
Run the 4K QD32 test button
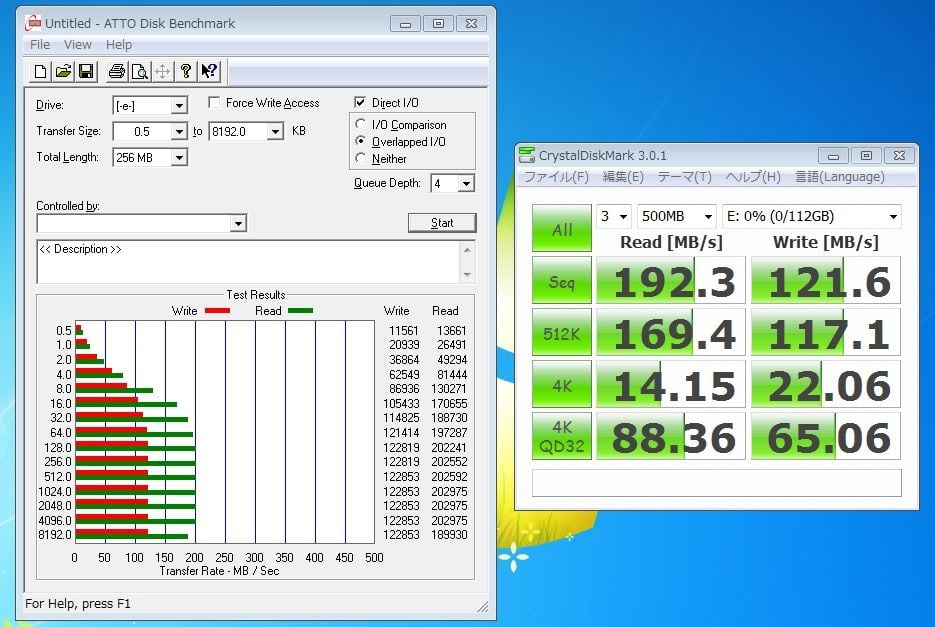(562, 436)
